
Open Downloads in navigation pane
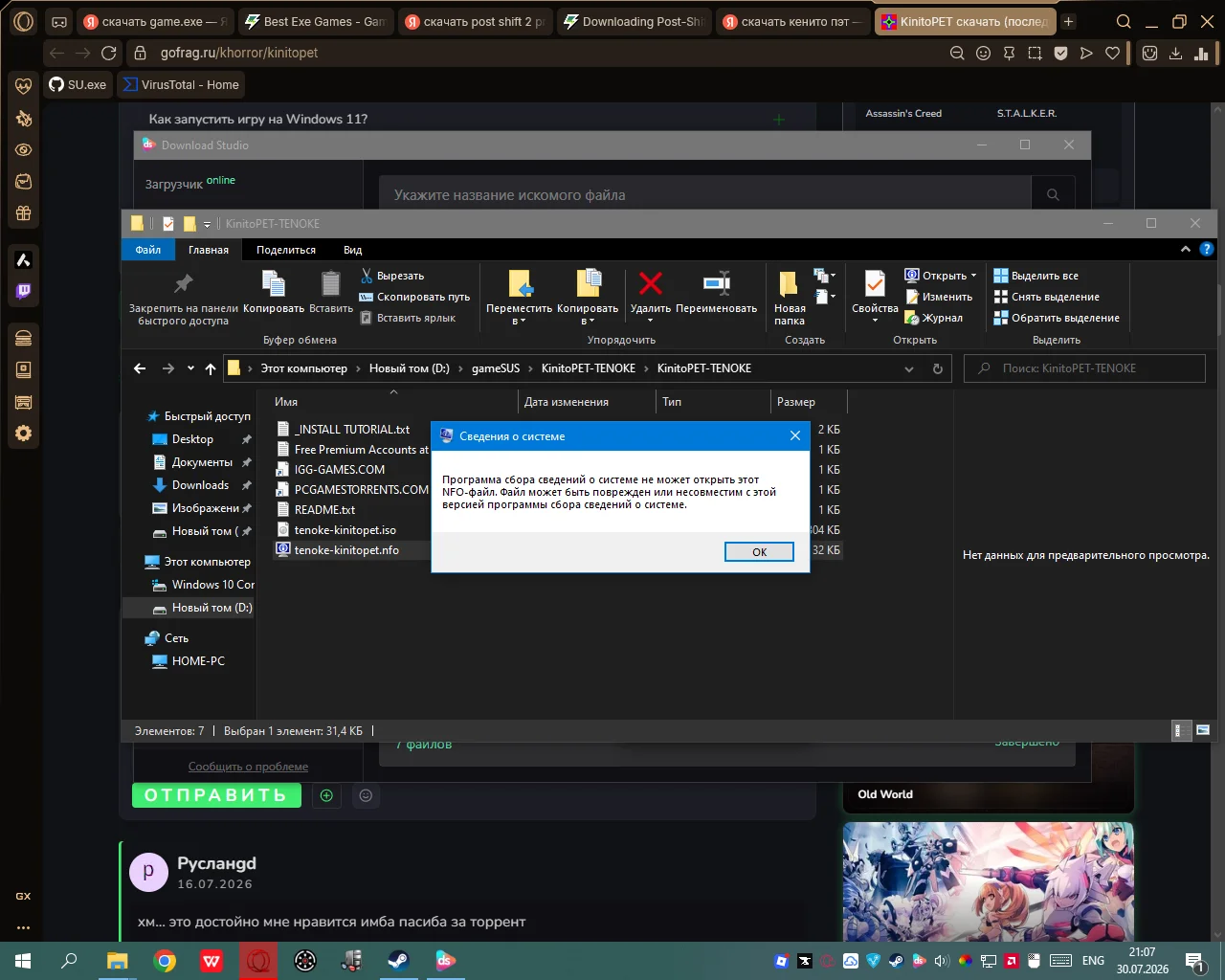click(x=200, y=485)
